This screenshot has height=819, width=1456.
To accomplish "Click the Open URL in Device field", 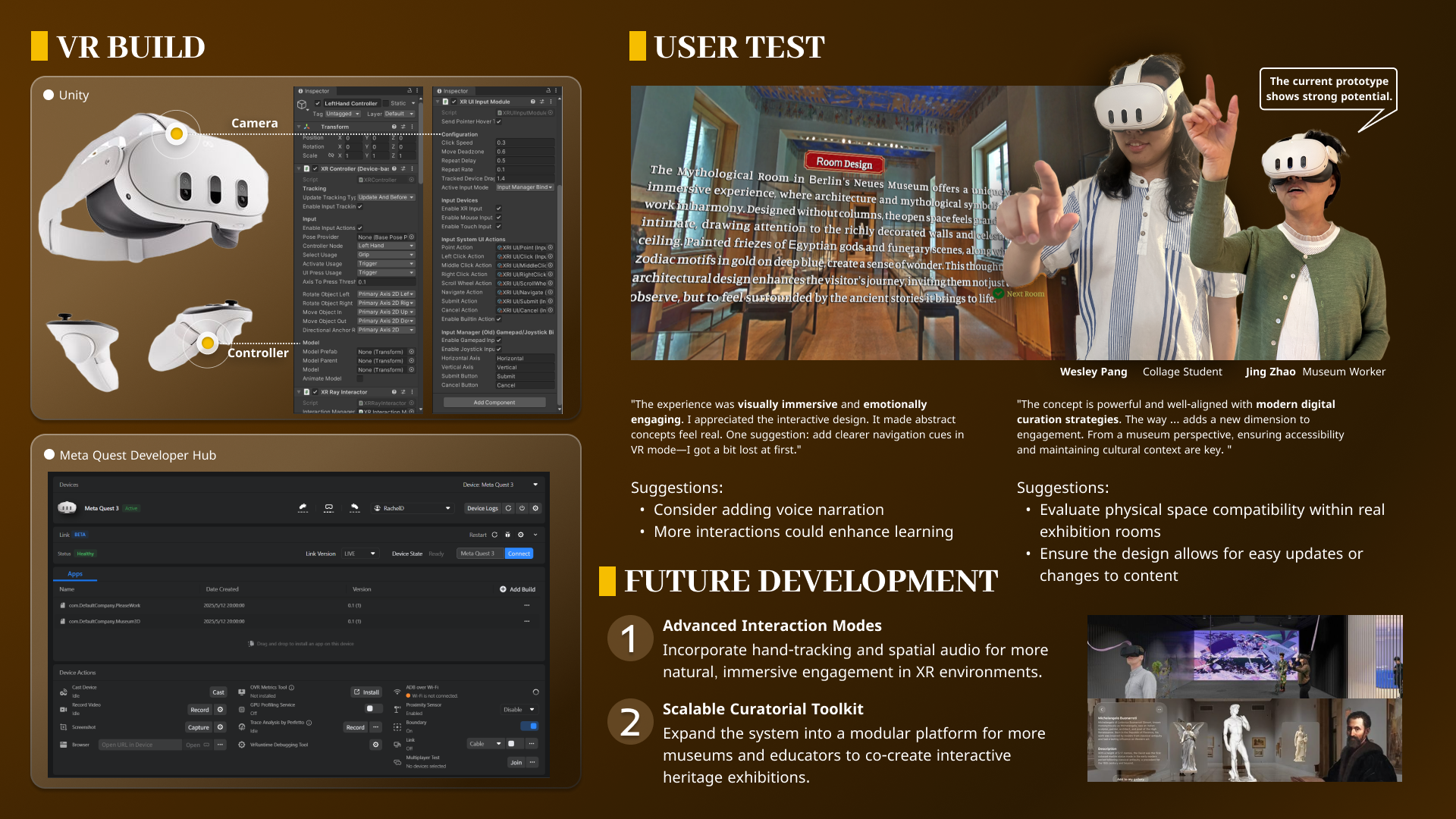I will tap(140, 745).
